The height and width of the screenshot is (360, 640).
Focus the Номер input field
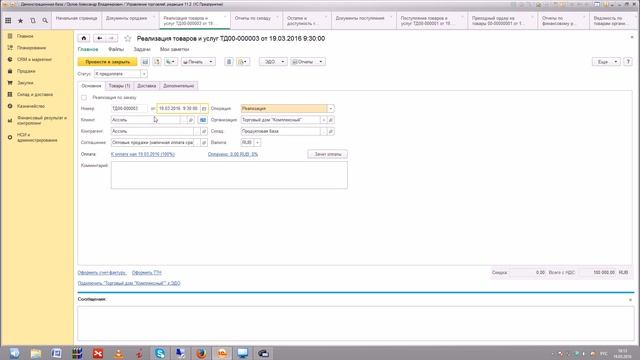[x=129, y=109]
